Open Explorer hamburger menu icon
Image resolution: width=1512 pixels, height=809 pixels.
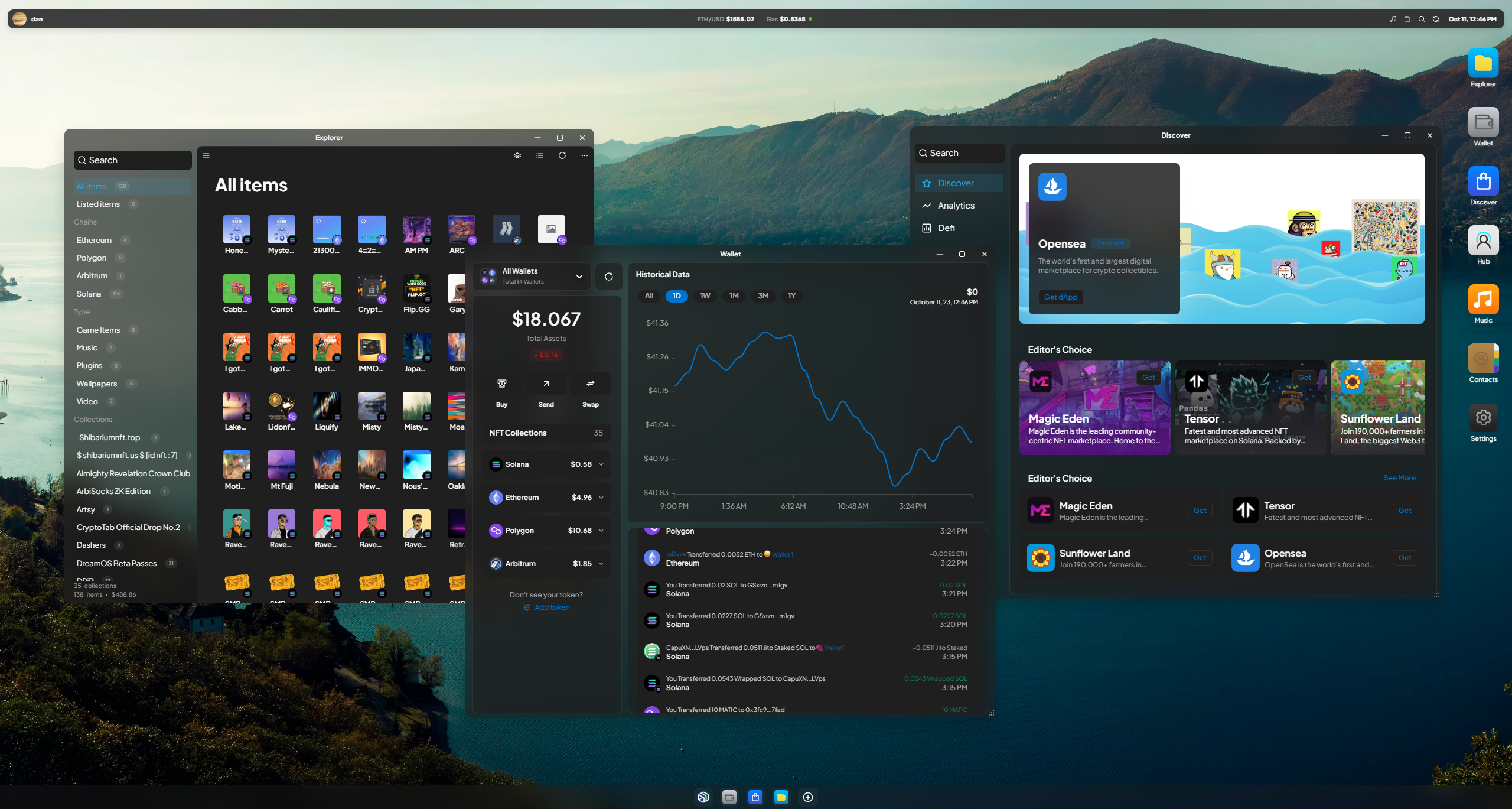click(206, 155)
